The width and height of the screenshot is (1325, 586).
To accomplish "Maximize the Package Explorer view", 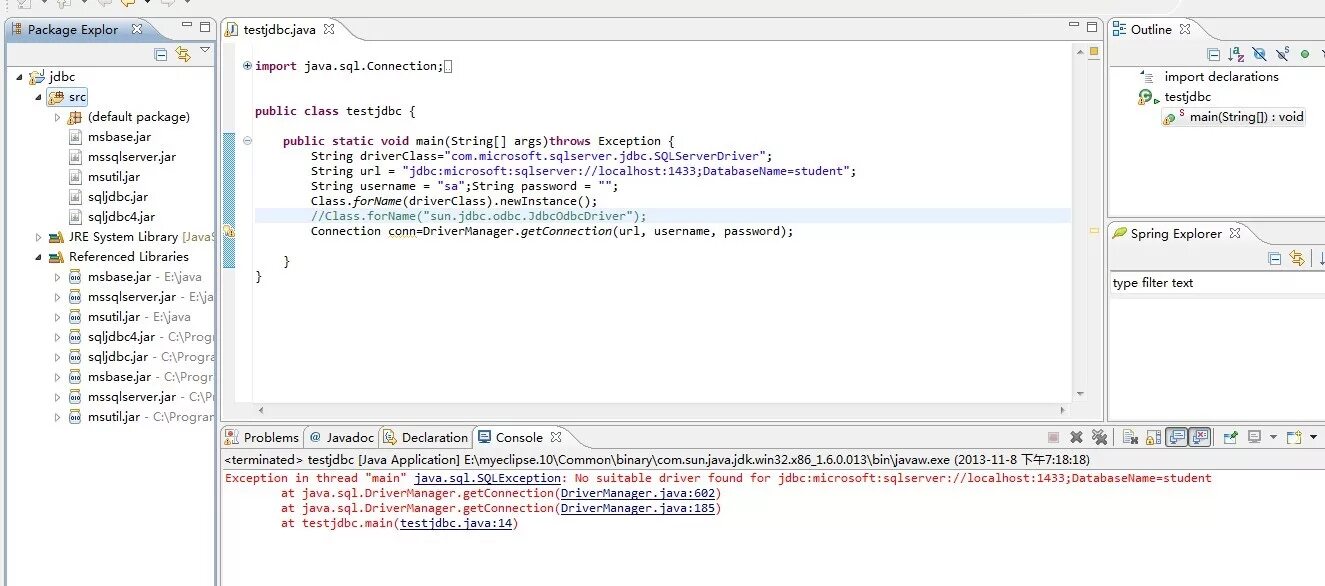I will 205,27.
